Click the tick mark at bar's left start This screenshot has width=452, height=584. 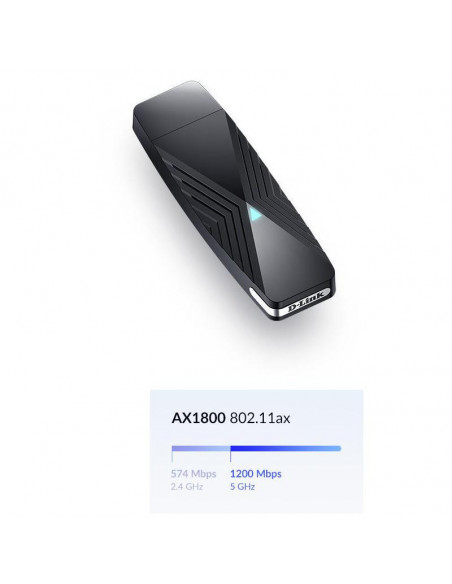pyautogui.click(x=172, y=454)
